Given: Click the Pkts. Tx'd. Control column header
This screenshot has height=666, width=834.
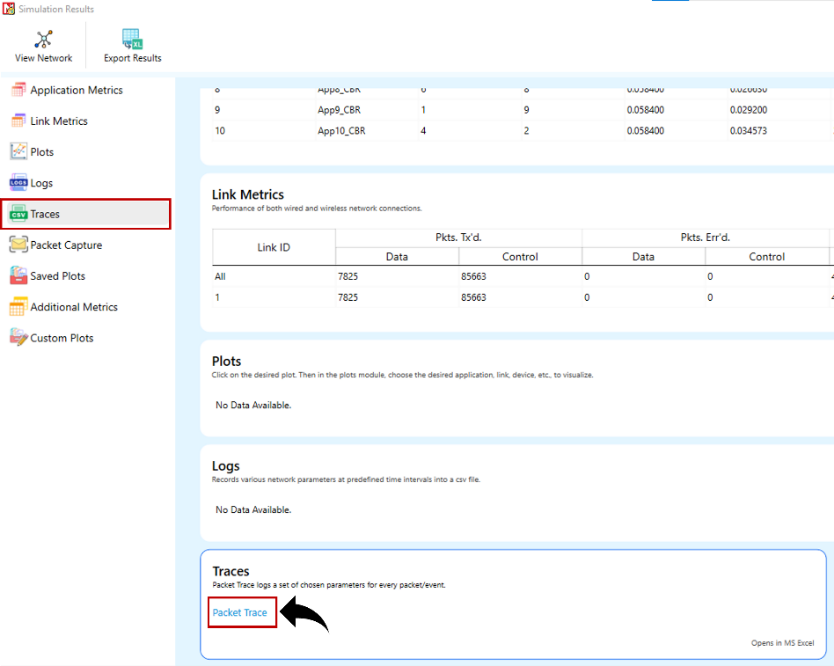Looking at the screenshot, I should pyautogui.click(x=520, y=256).
